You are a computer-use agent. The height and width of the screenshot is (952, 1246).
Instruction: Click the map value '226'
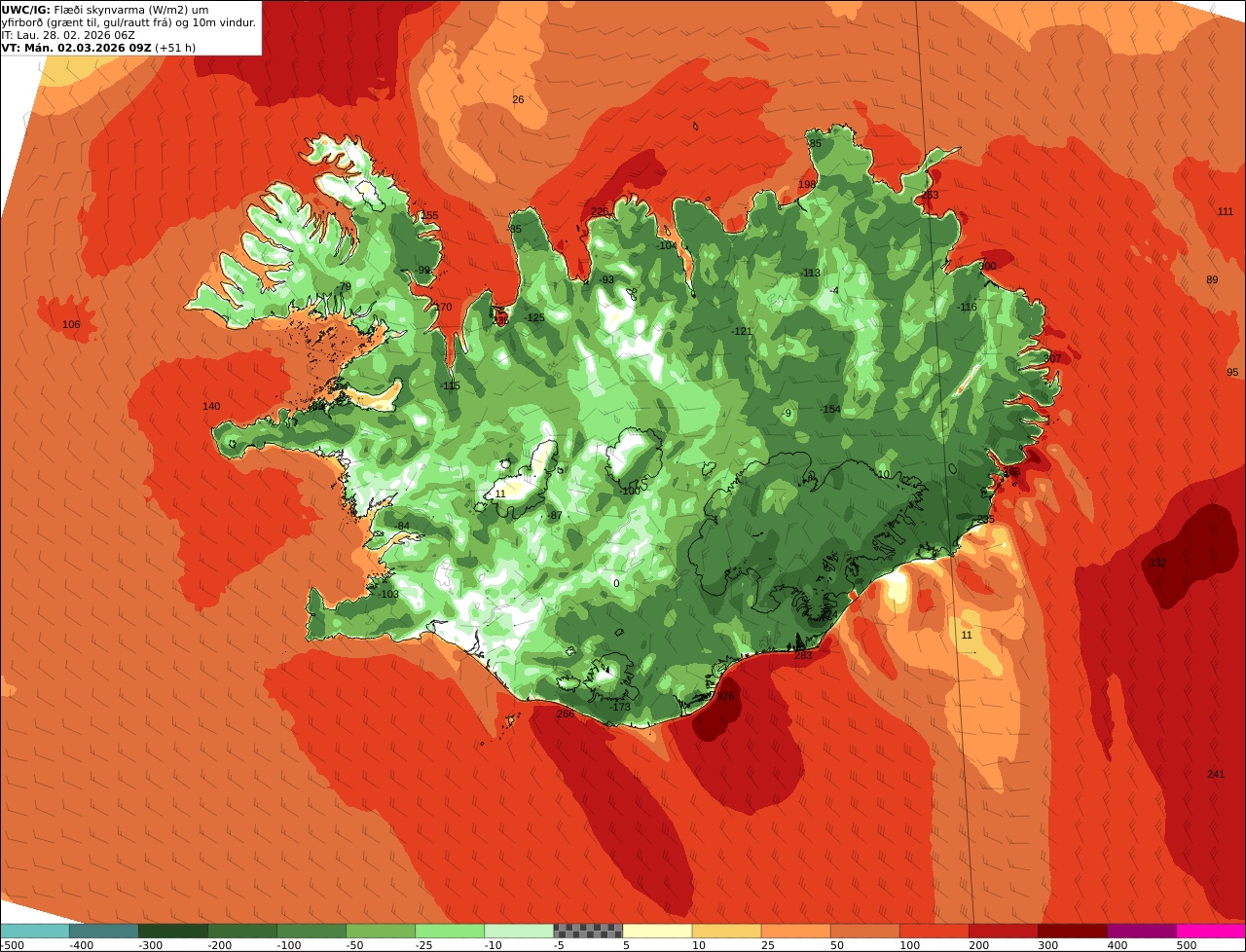(x=600, y=212)
